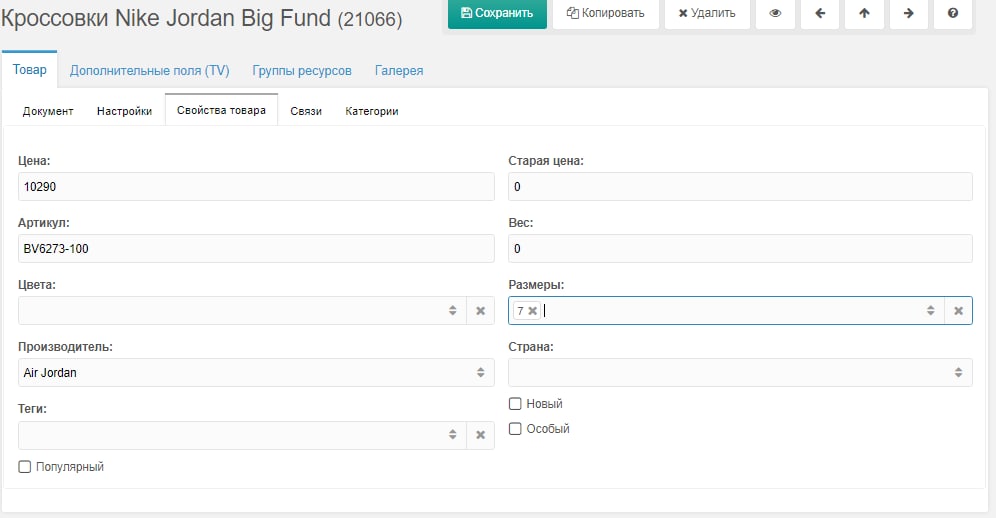Expand the Цвета dropdown arrow

[452, 311]
